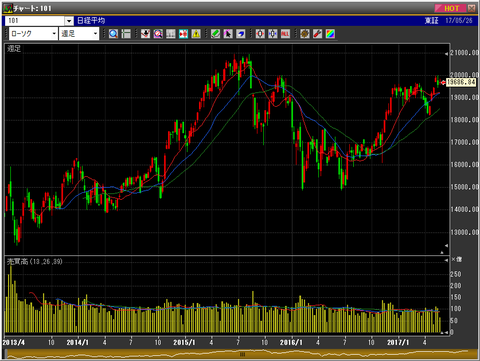Image resolution: width=480 pixels, height=361 pixels.
Task: Open the 週足 timeframe dropdown
Action: (79, 34)
